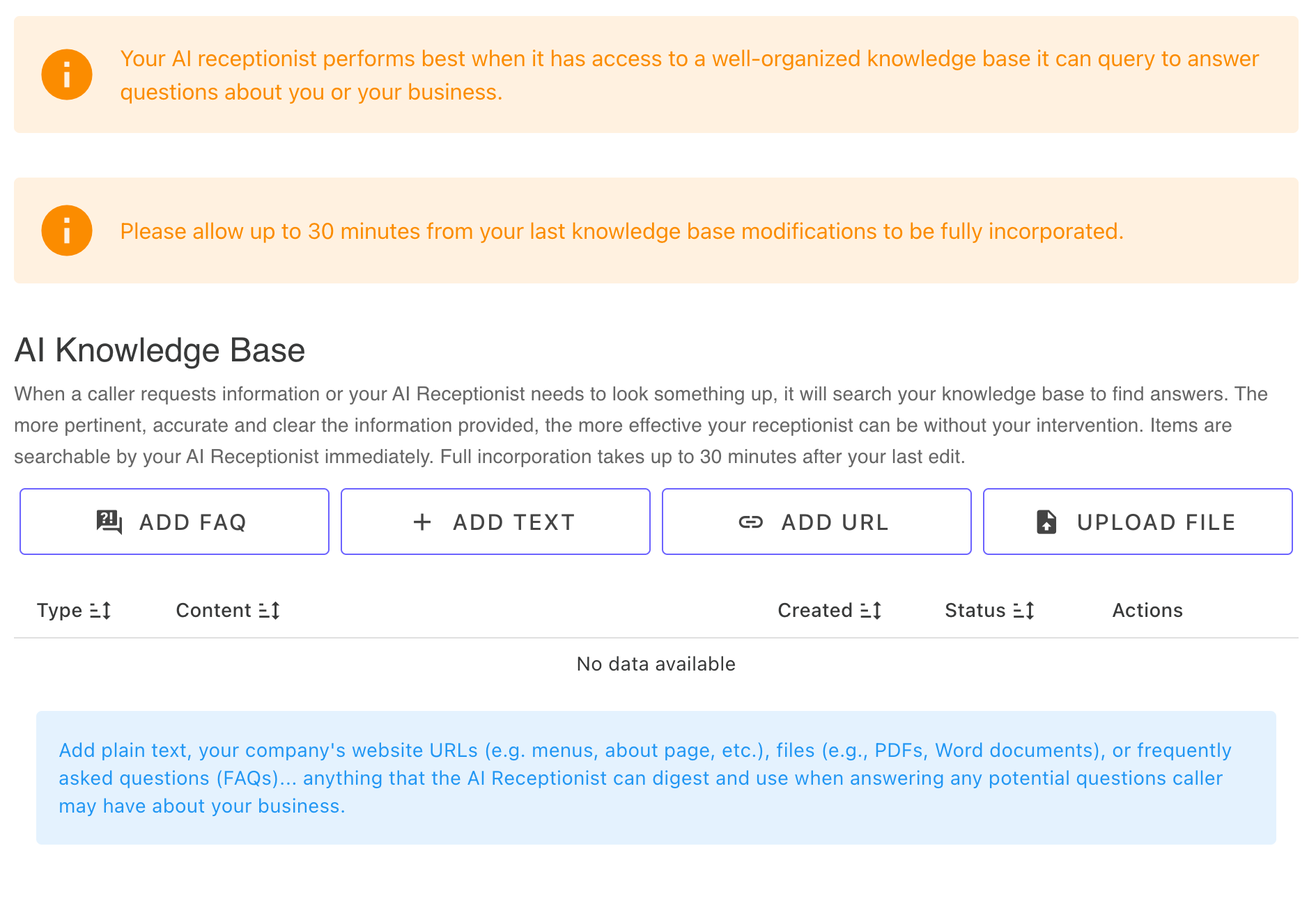Select the Actions column header
The image size is (1316, 908).
tap(1147, 611)
